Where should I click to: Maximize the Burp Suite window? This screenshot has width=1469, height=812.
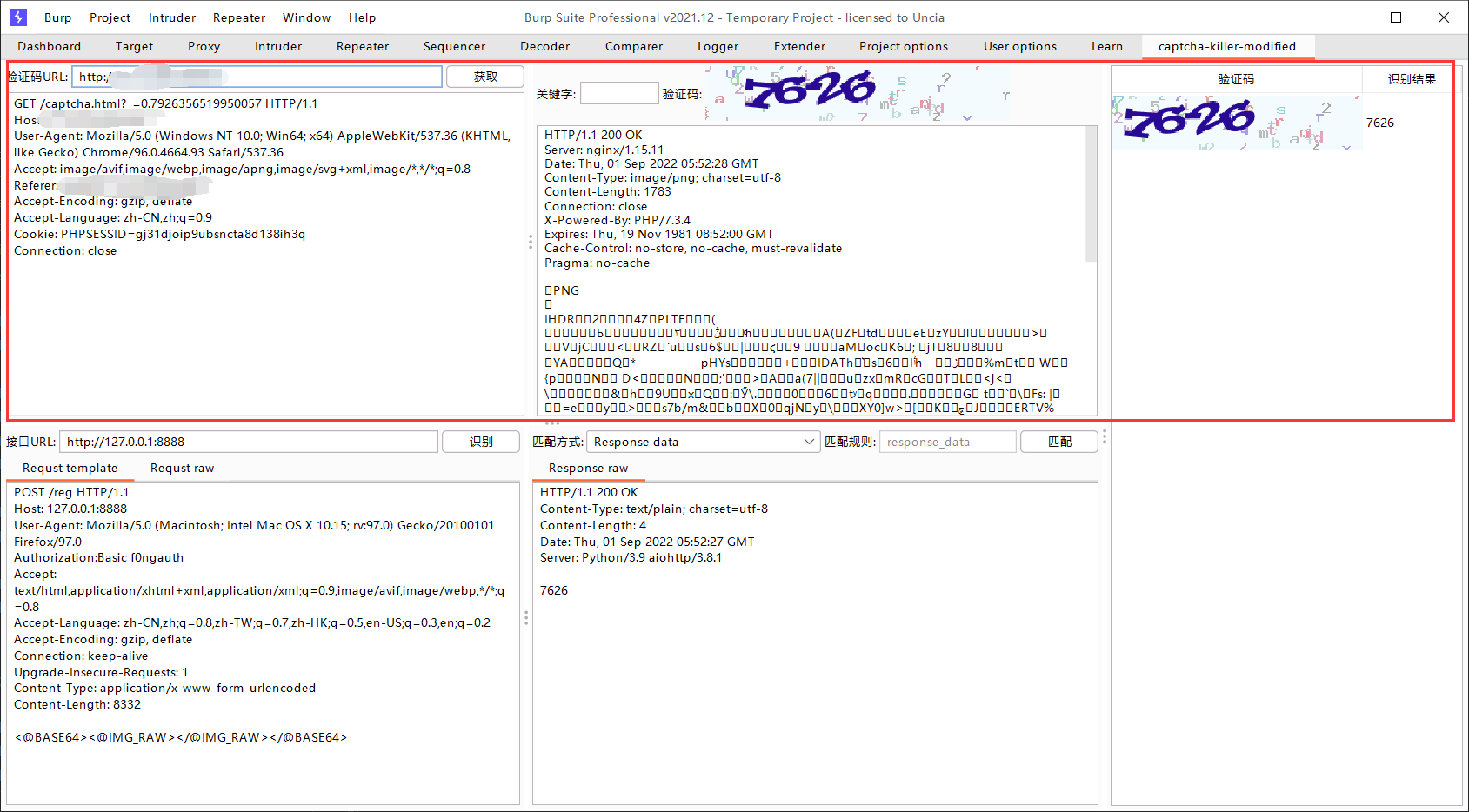click(1396, 17)
